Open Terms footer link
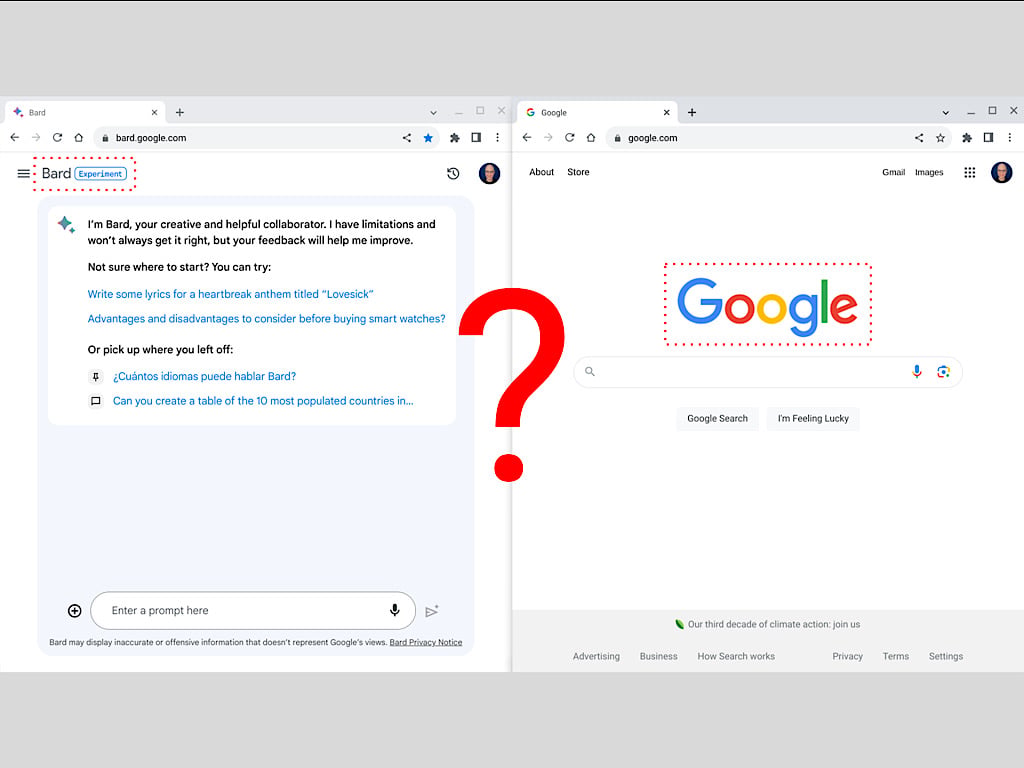 pyautogui.click(x=895, y=656)
